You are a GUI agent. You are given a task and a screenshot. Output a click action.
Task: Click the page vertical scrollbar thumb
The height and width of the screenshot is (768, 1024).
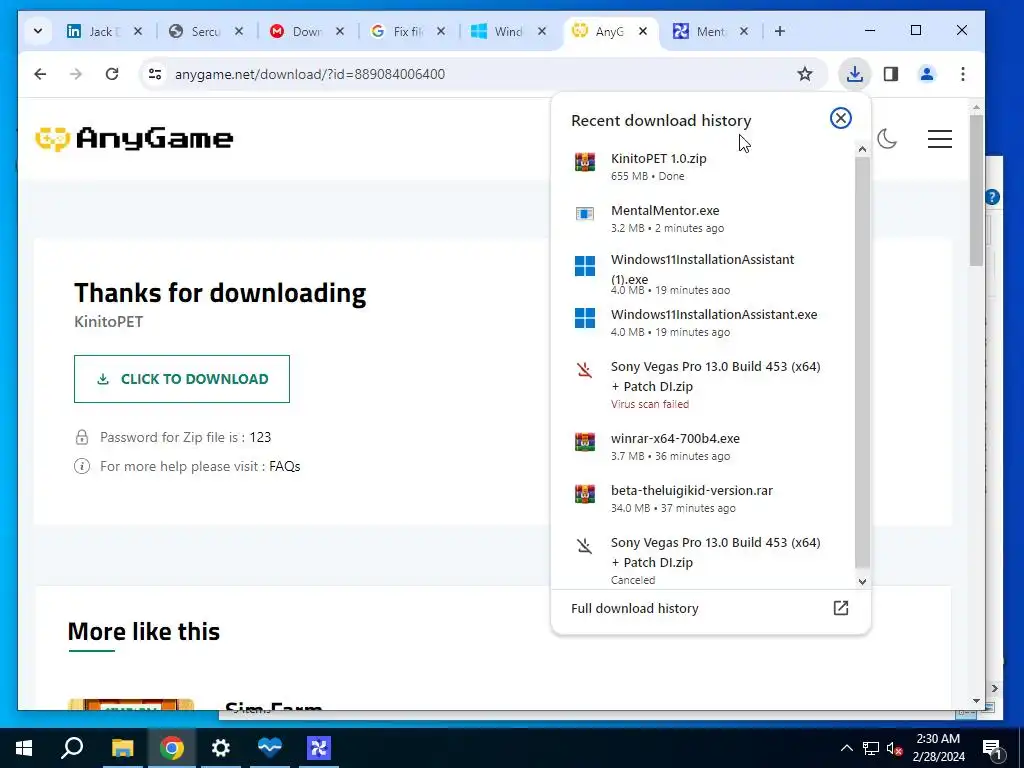976,190
